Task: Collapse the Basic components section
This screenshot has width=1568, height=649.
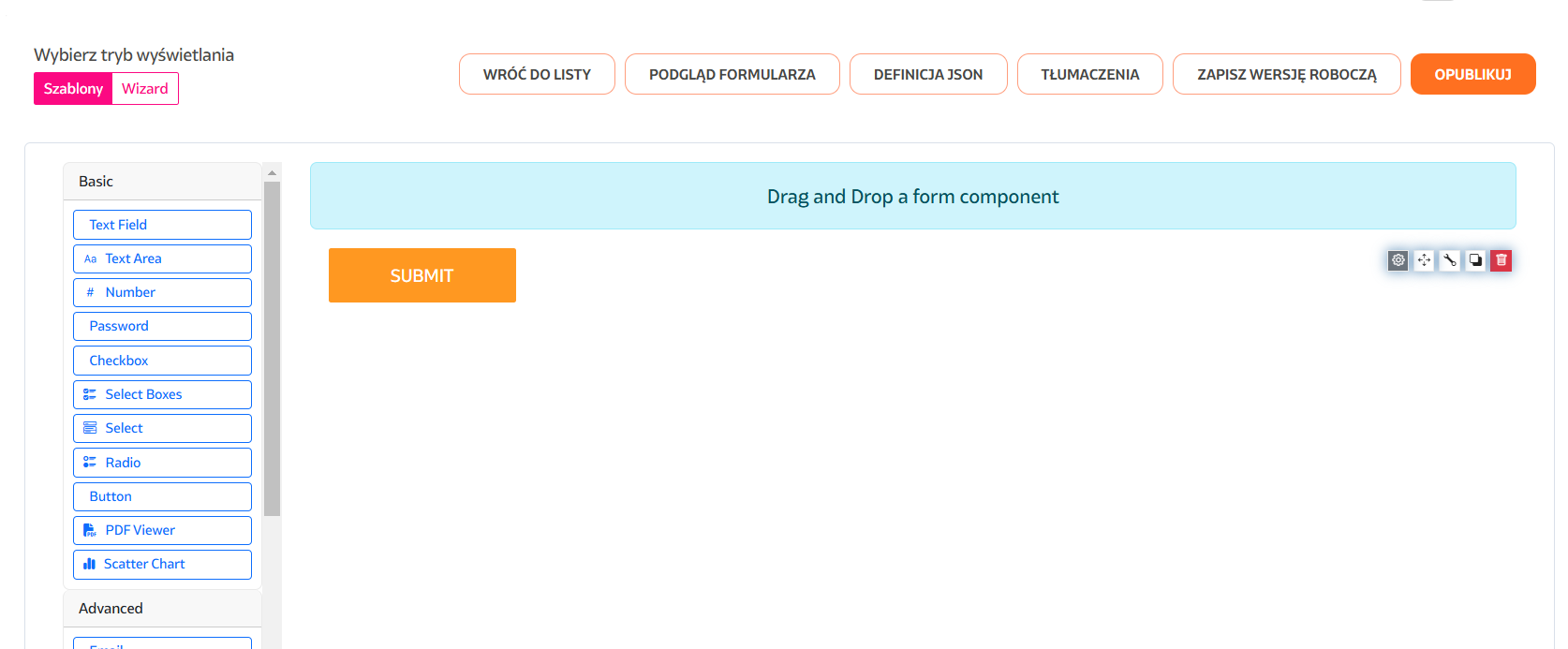Action: point(162,182)
